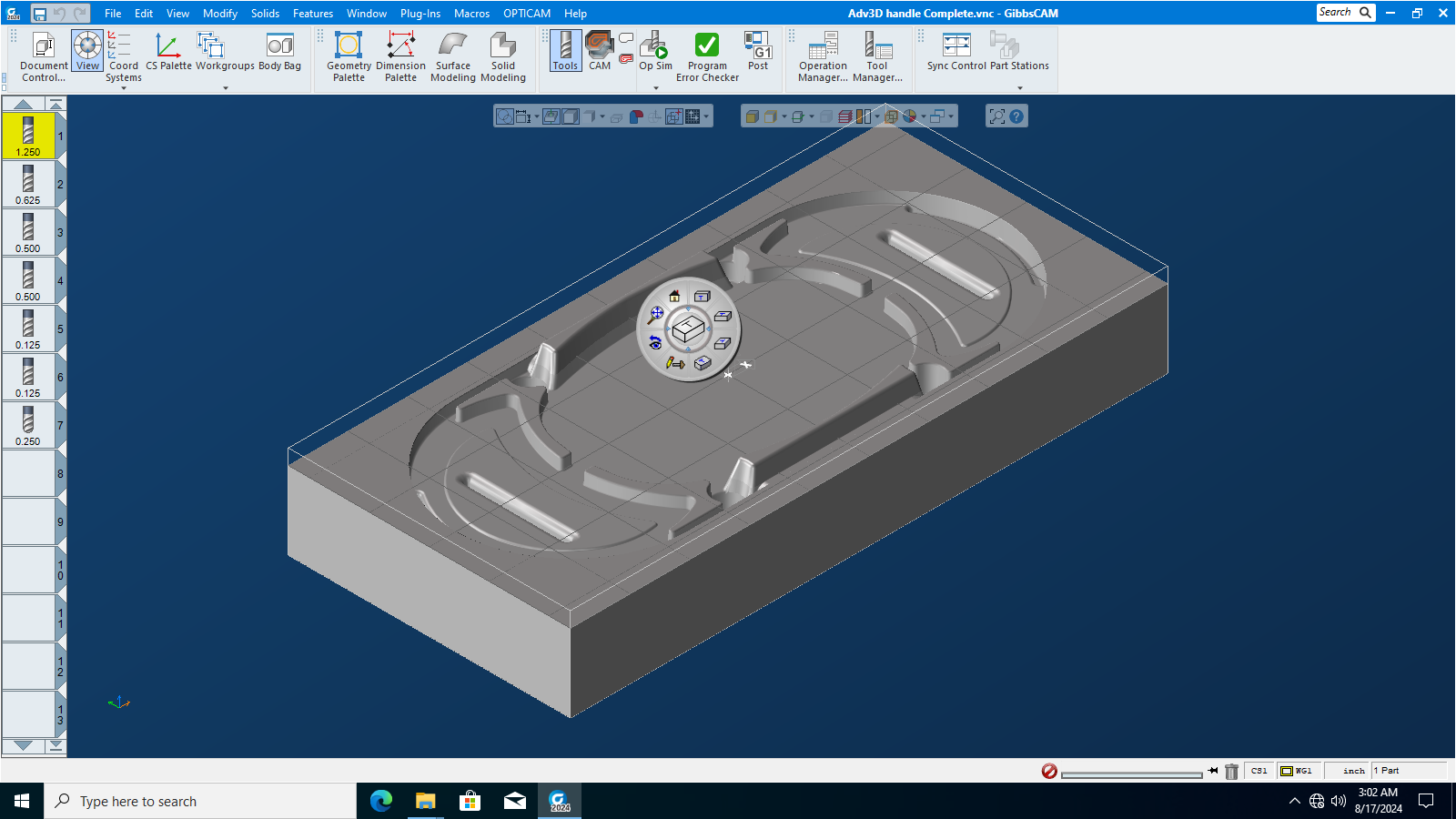1456x819 pixels.
Task: Click the progress slider bar in status bar
Action: [x=1131, y=774]
